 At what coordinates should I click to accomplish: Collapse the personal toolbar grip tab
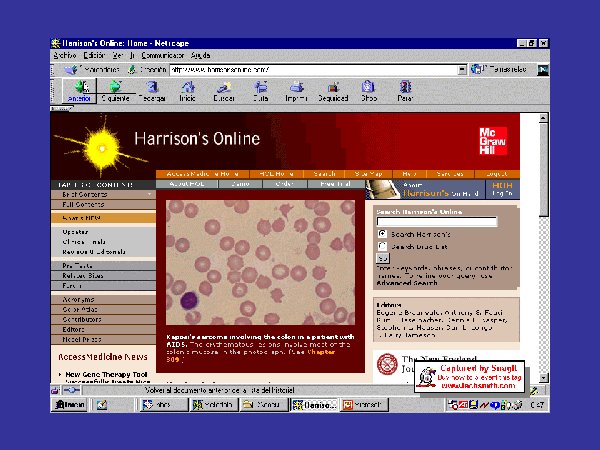coord(61,109)
